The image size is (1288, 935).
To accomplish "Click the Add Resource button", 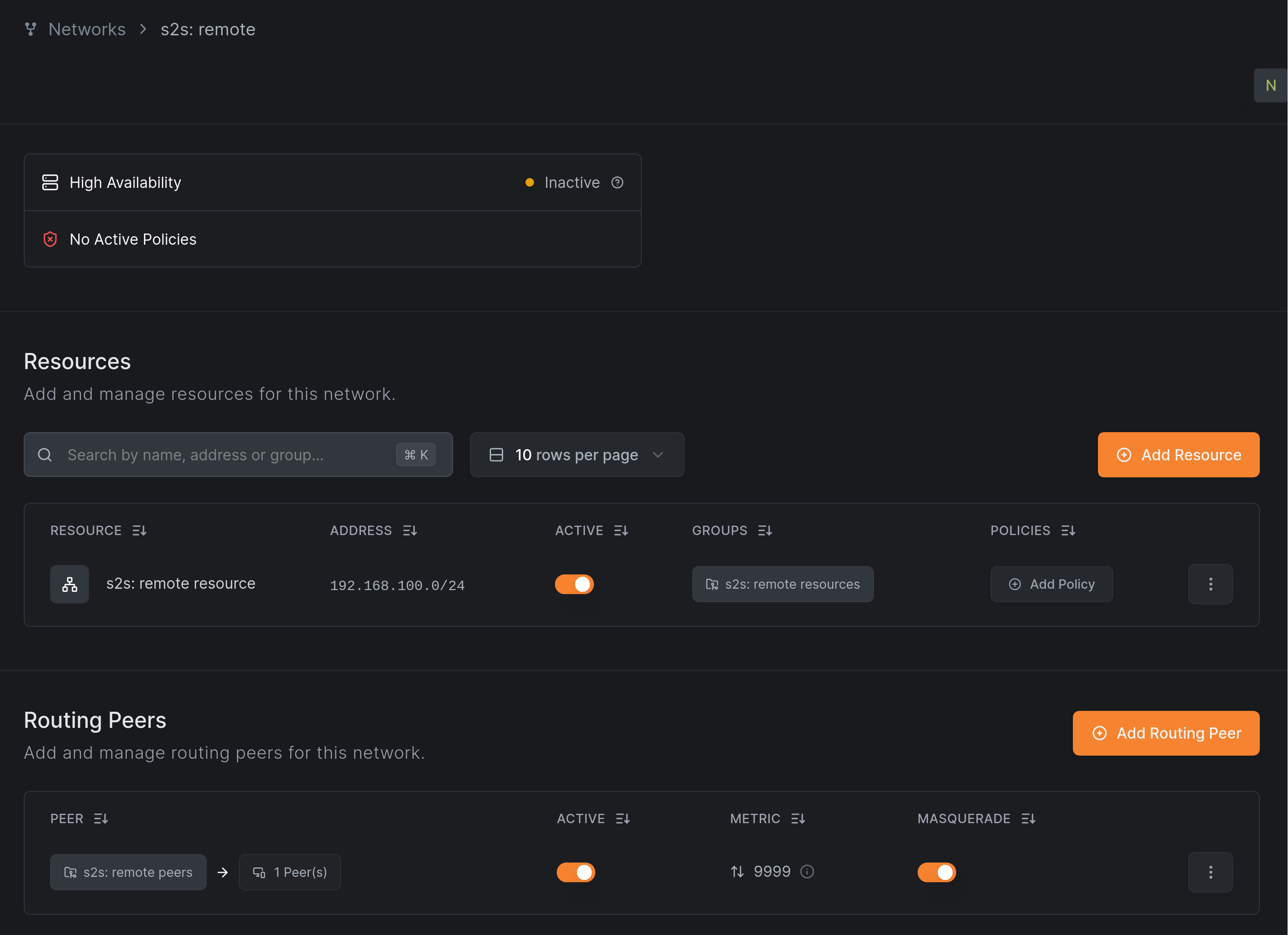I will pos(1178,455).
